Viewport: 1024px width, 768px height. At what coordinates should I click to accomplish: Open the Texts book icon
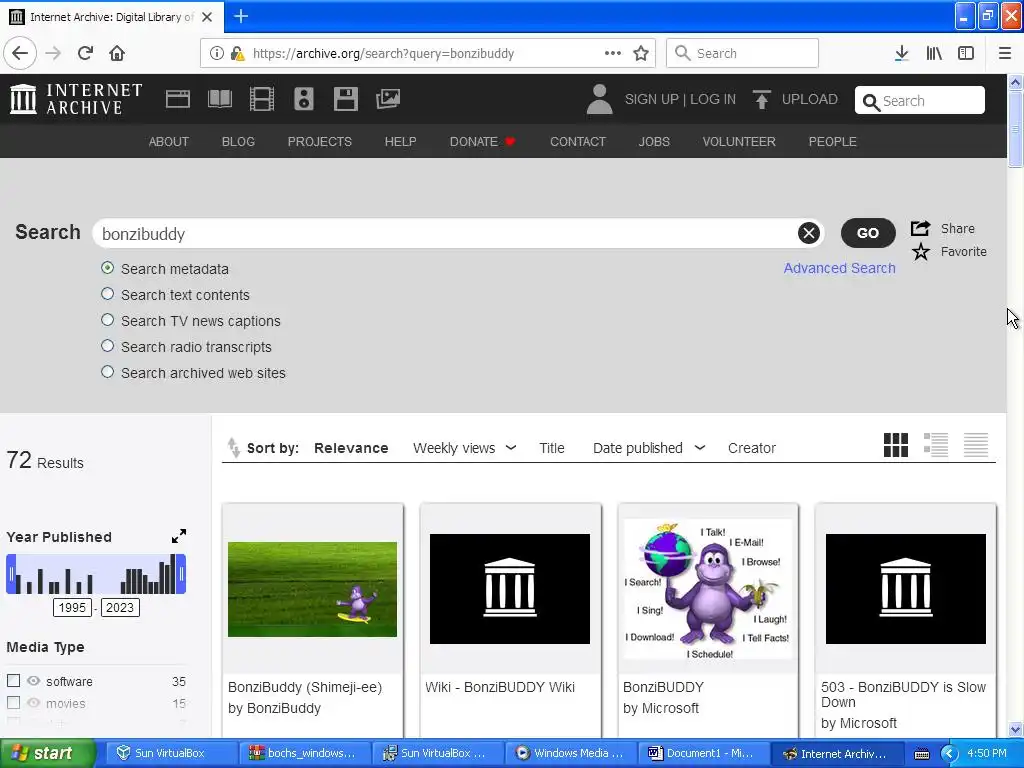pos(219,99)
